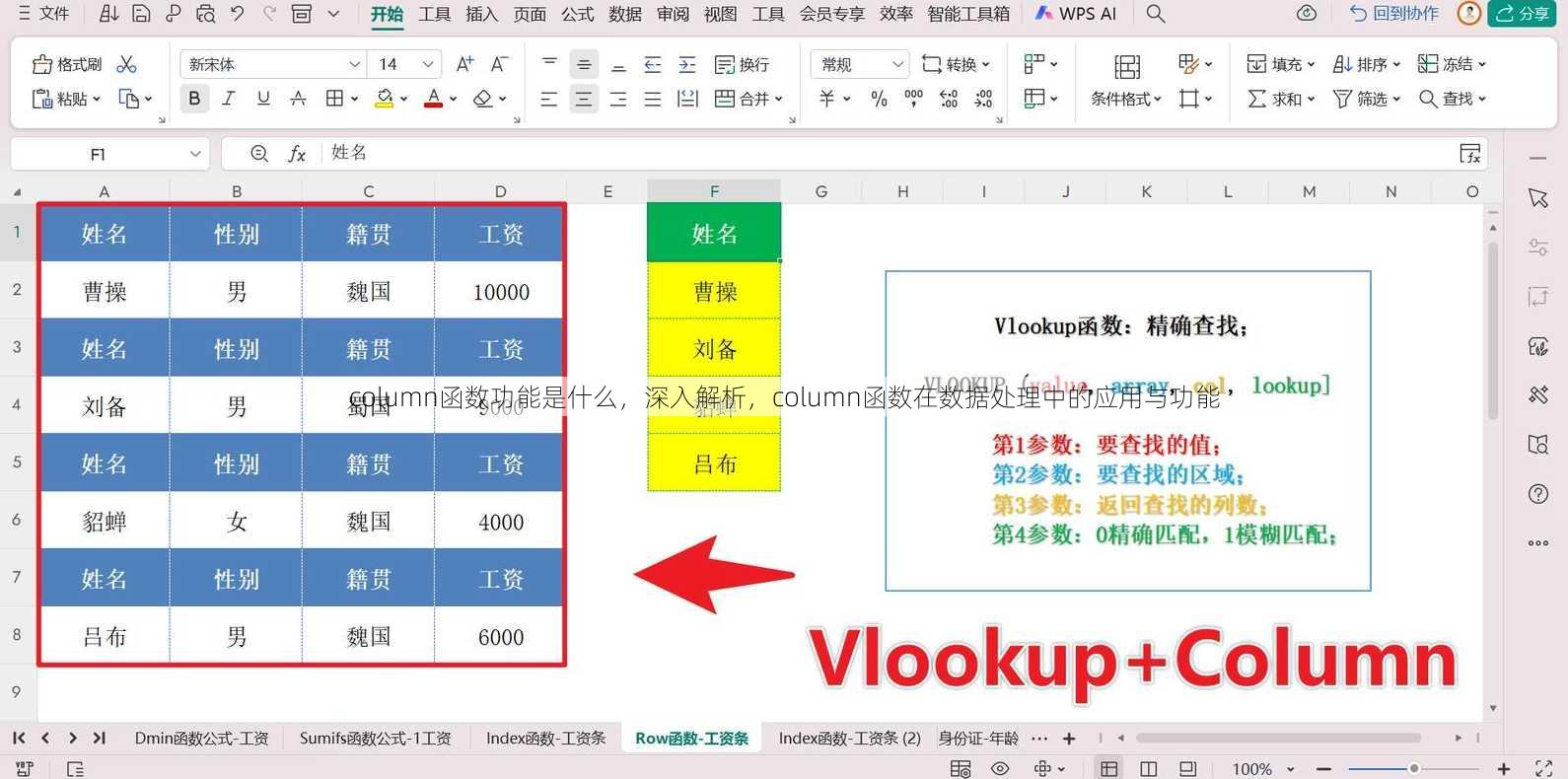
Task: Add a new sheet with the plus button
Action: (x=1069, y=738)
